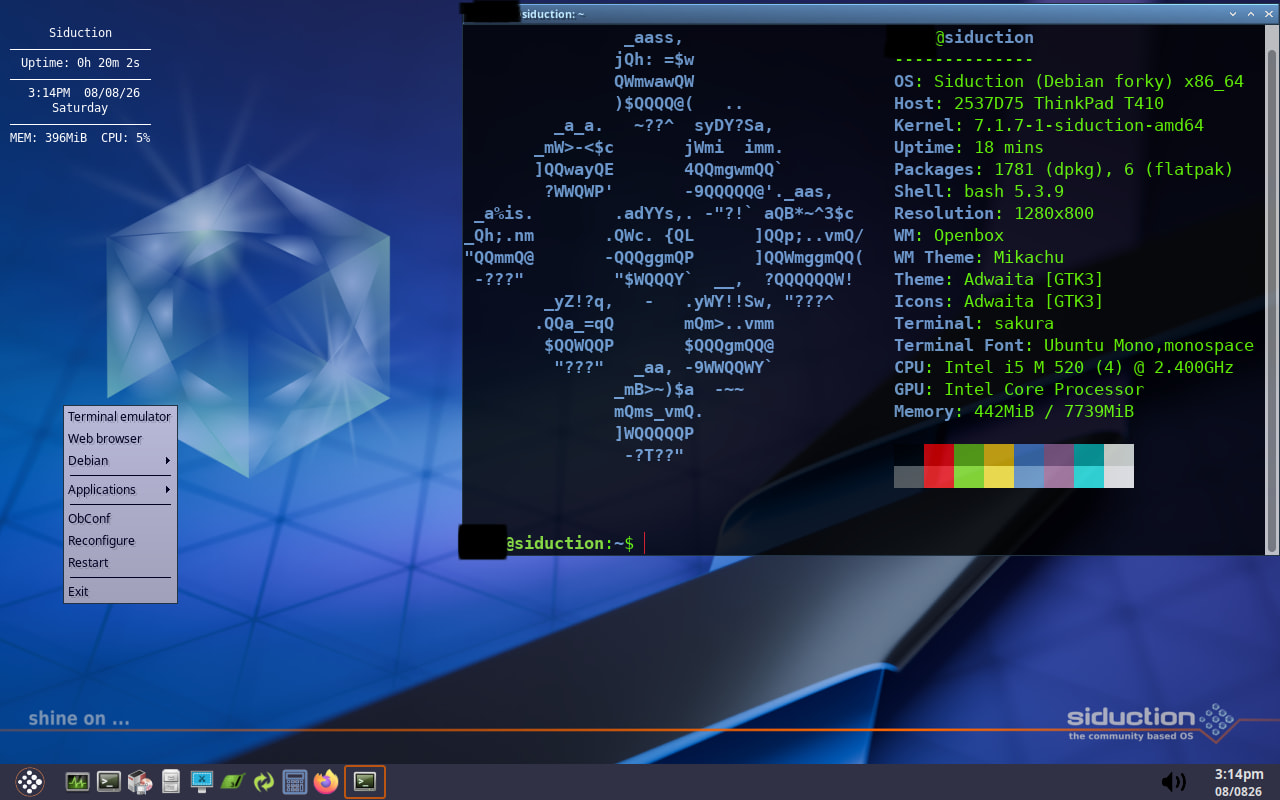The height and width of the screenshot is (800, 1280).
Task: Click the Icons: Adwaita [GTK3] line
Action: (x=999, y=302)
